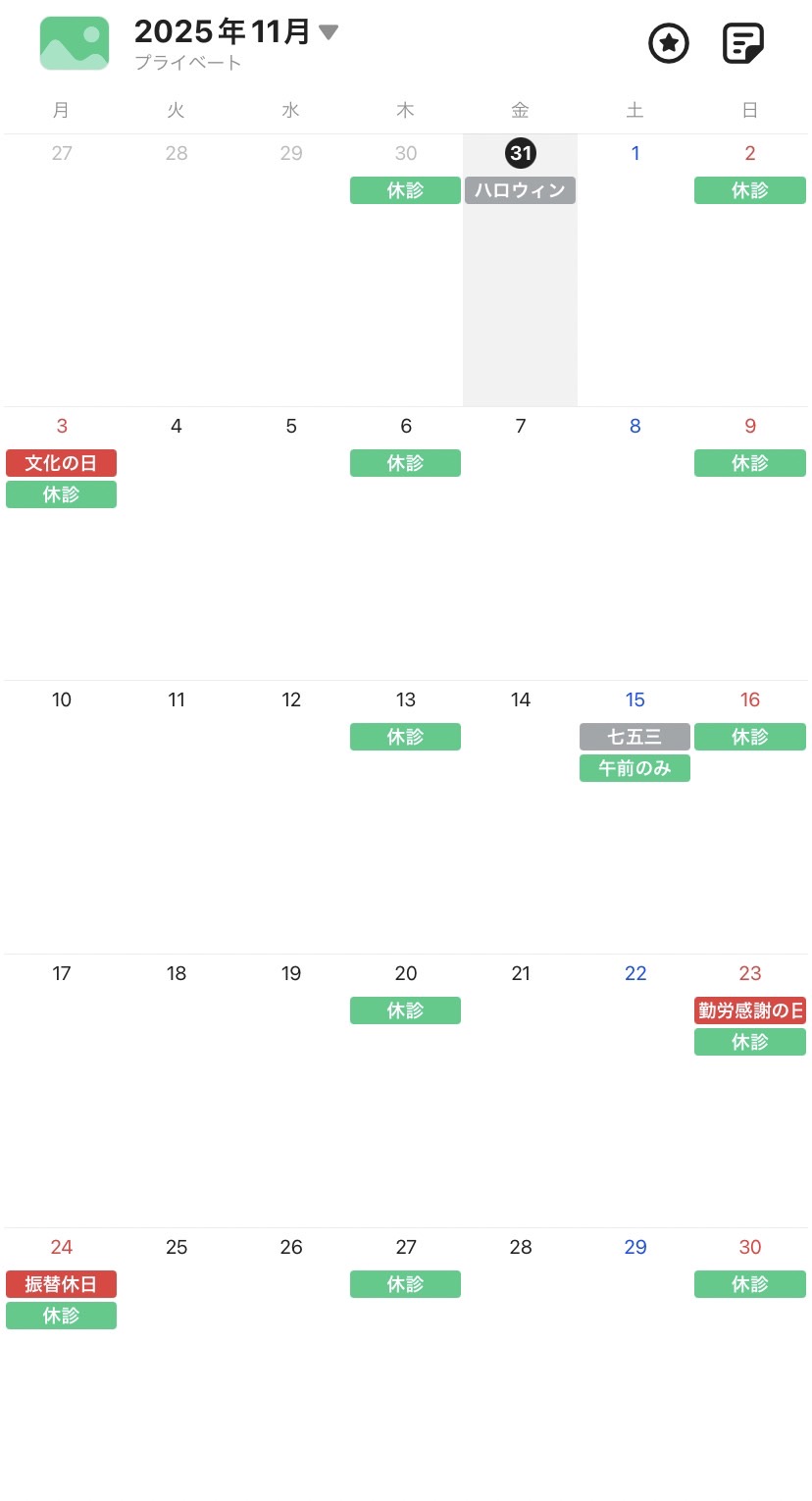Select the highlighted day 31
The width and height of the screenshot is (812, 1501).
tap(520, 153)
